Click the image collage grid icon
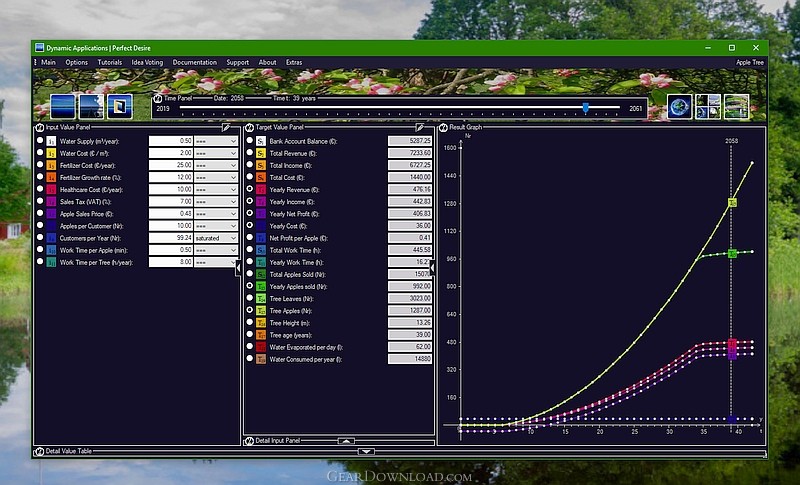The image size is (800, 485). 708,106
